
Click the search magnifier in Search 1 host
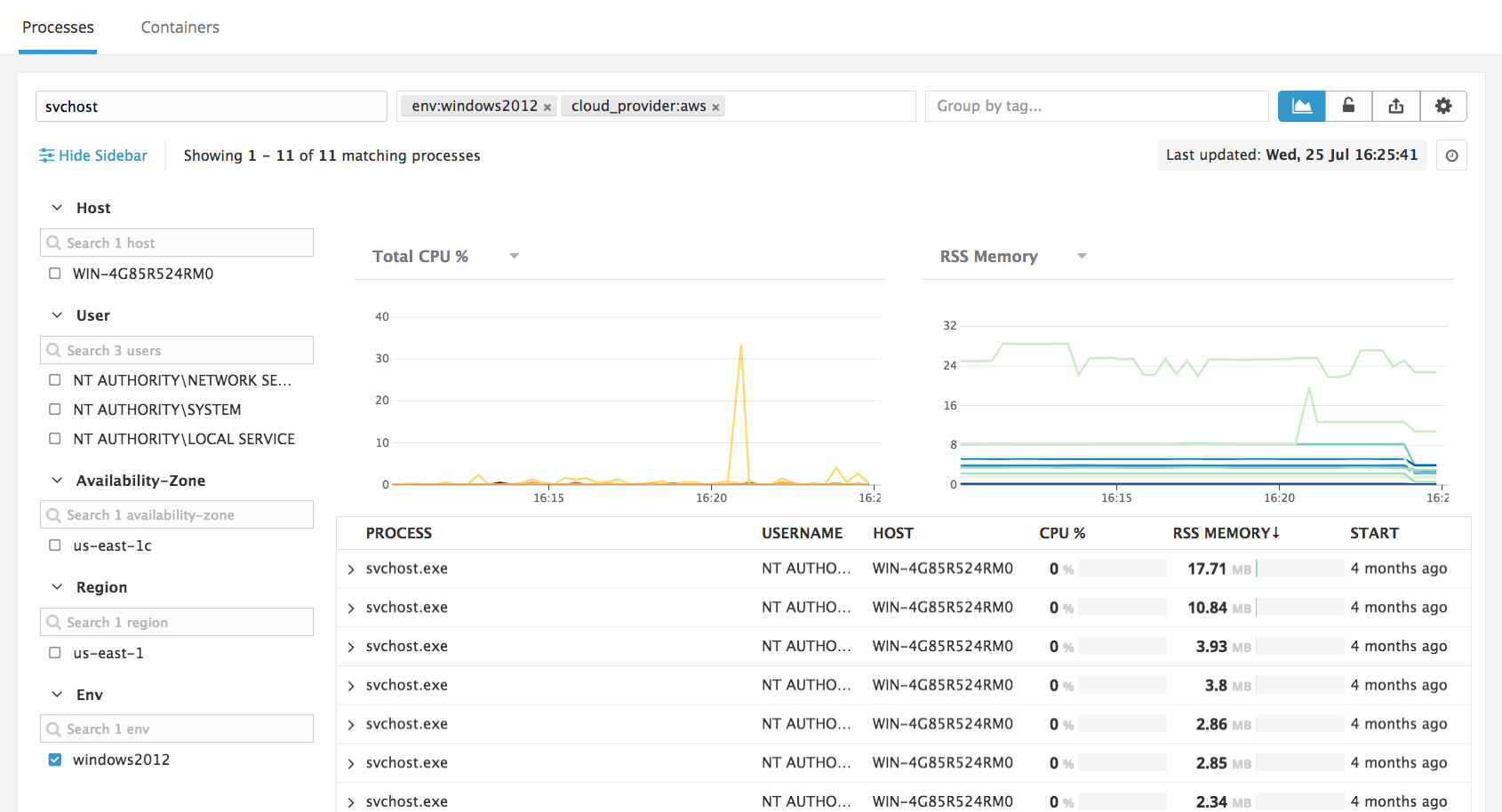point(55,242)
